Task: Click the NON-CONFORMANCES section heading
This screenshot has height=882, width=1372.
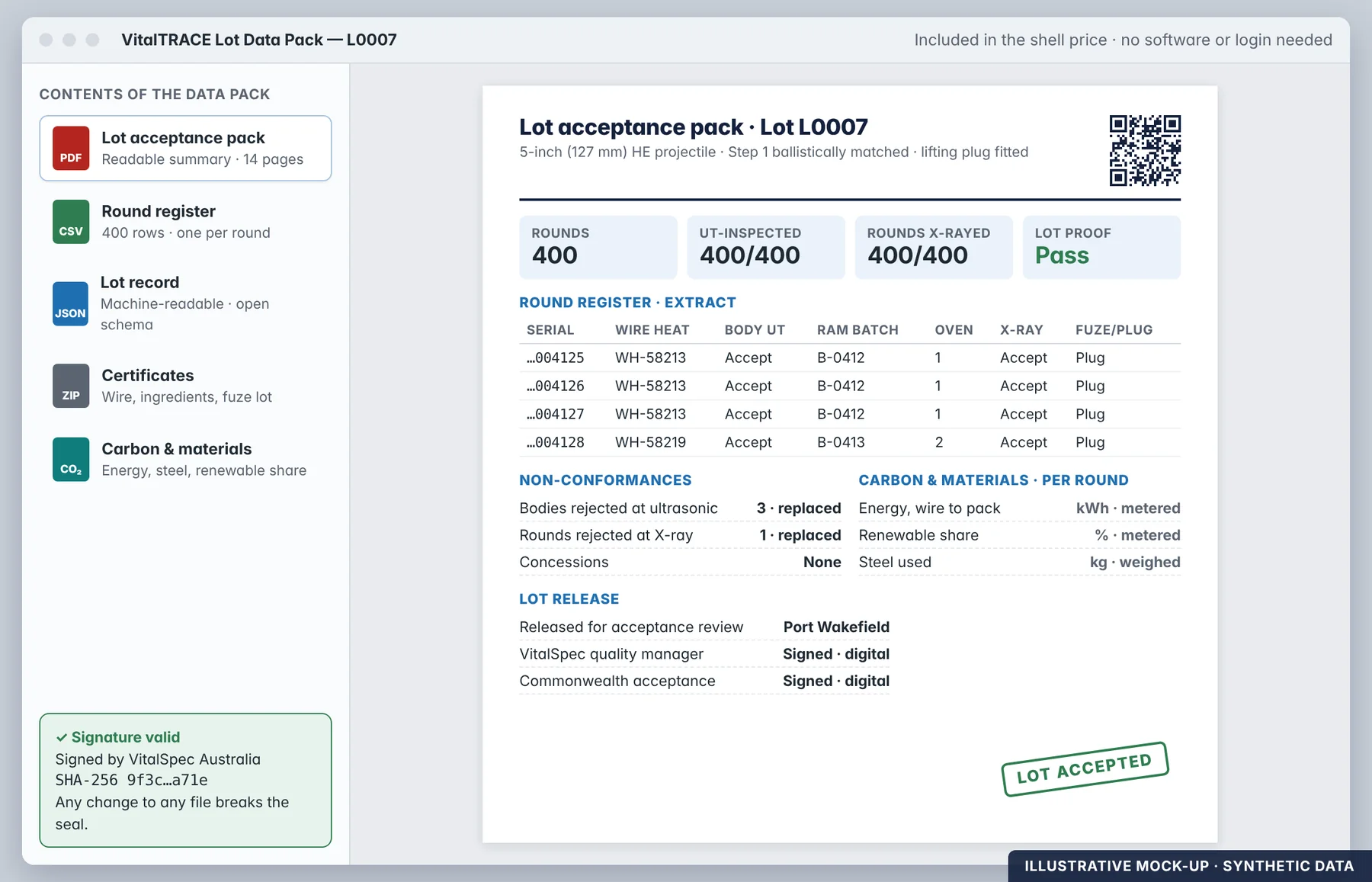Action: 605,480
